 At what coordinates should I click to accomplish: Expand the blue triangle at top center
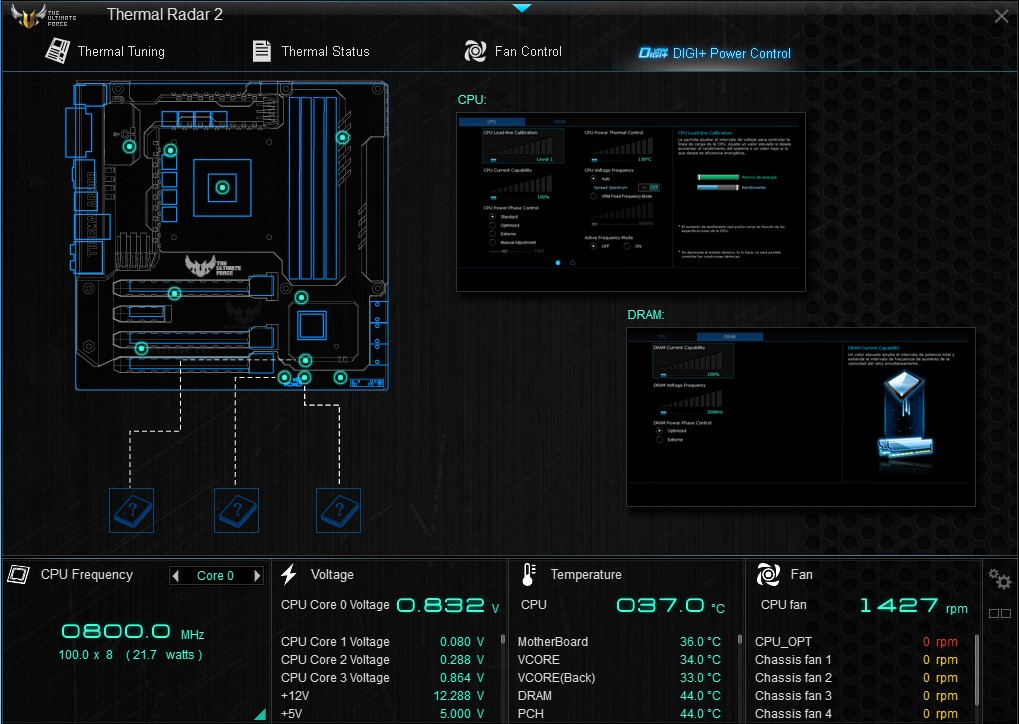[x=522, y=8]
